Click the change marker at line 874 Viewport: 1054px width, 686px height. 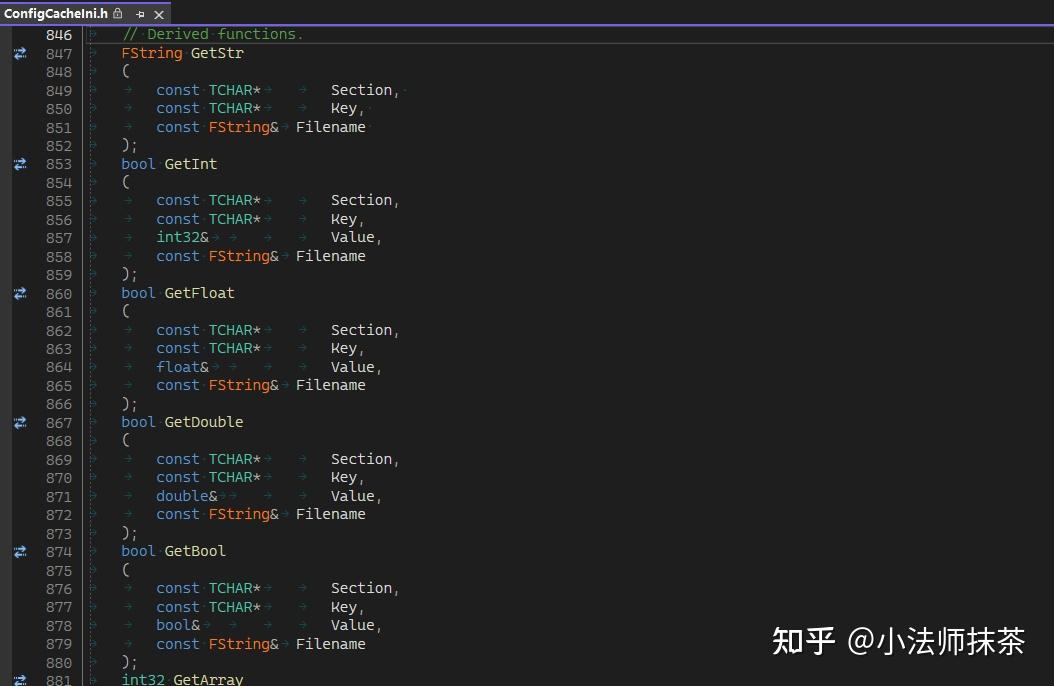click(x=20, y=551)
